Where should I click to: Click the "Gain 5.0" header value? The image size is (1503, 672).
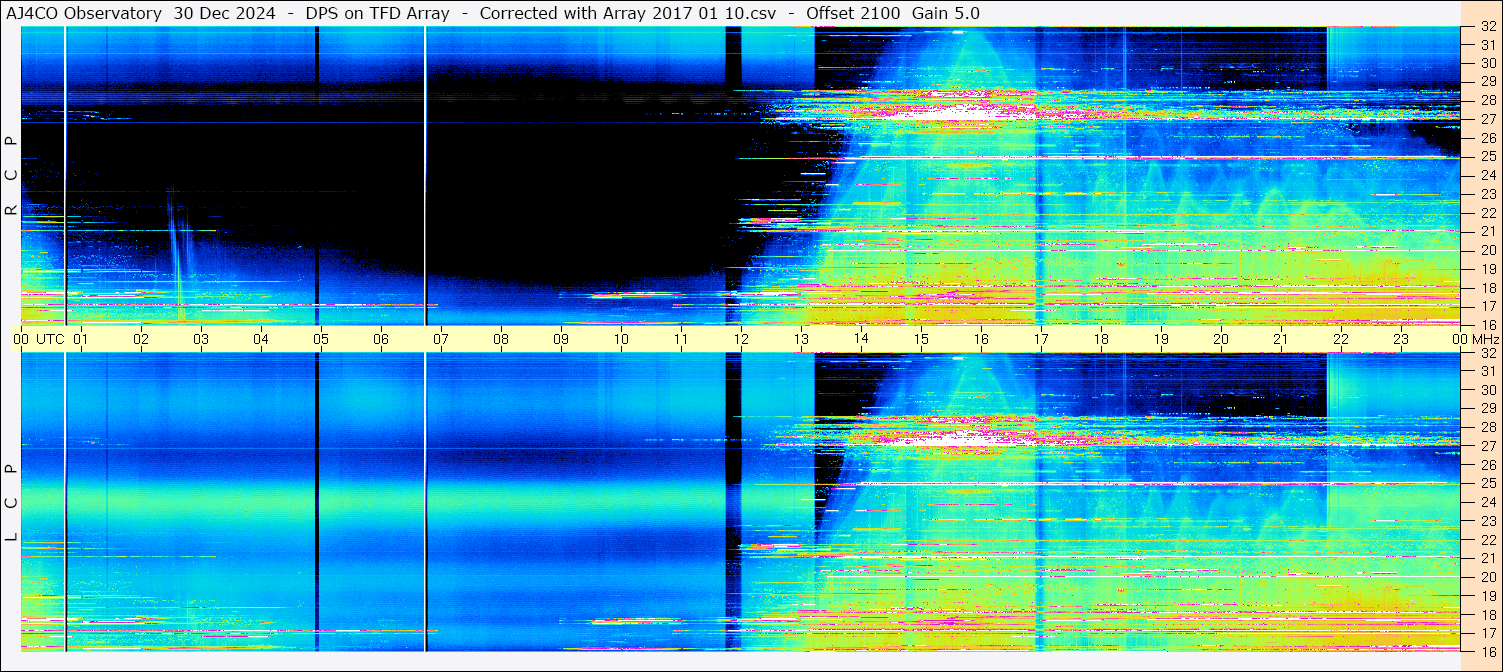coord(946,13)
